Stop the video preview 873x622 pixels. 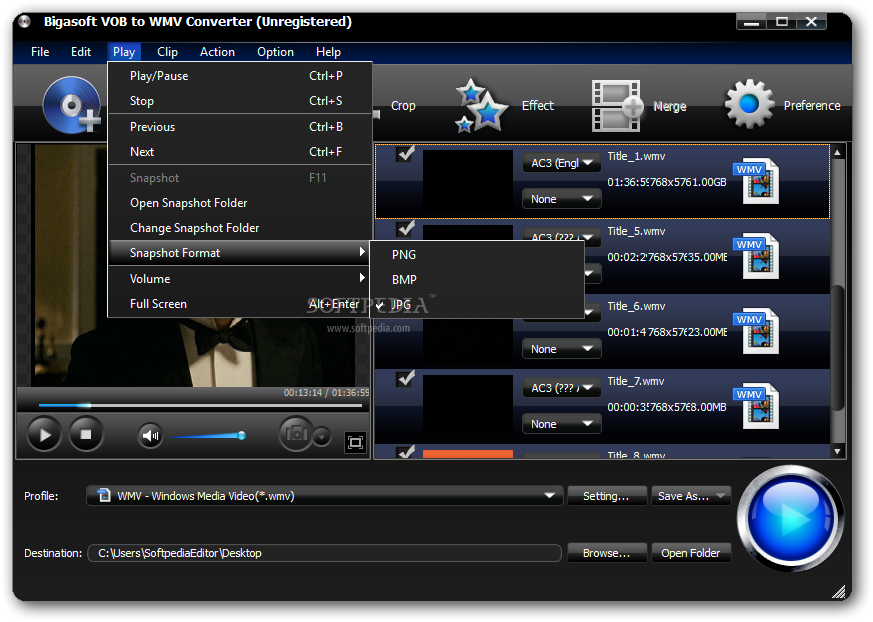coord(86,434)
